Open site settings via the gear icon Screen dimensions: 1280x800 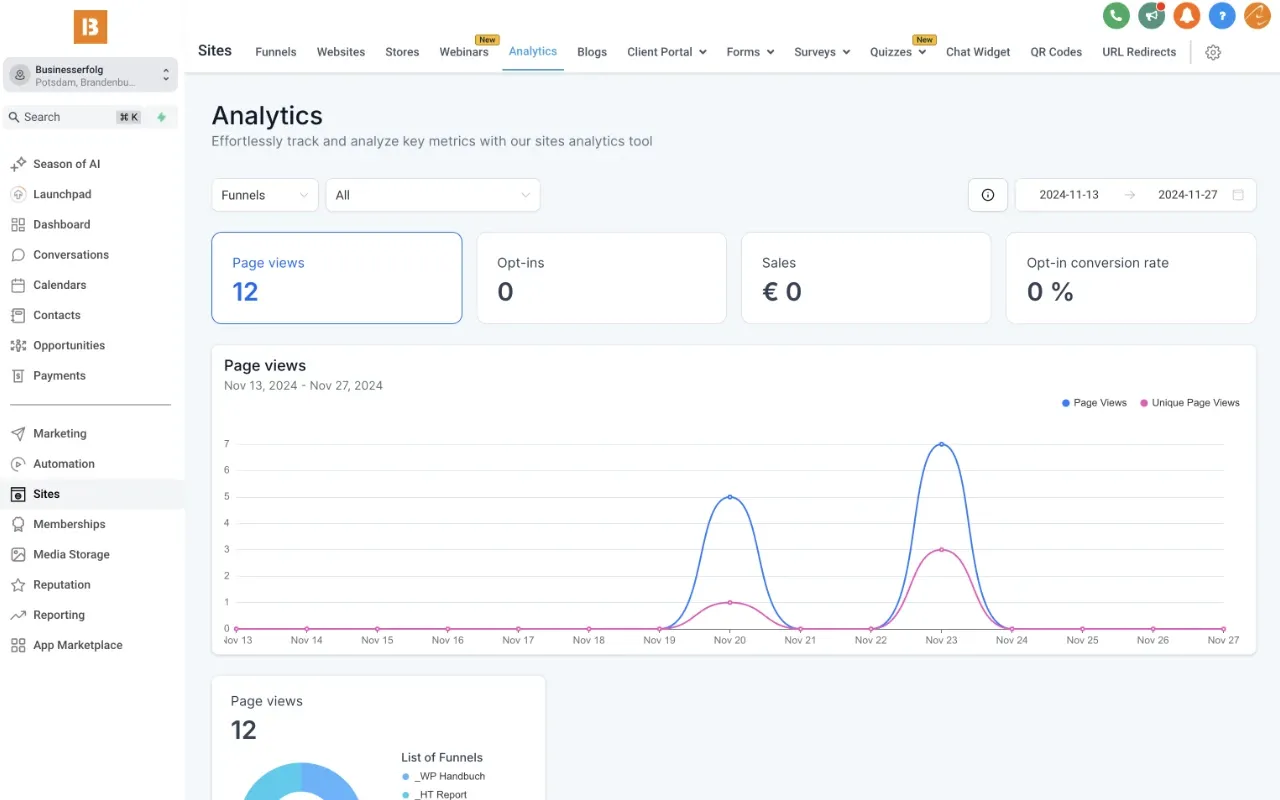coord(1213,52)
